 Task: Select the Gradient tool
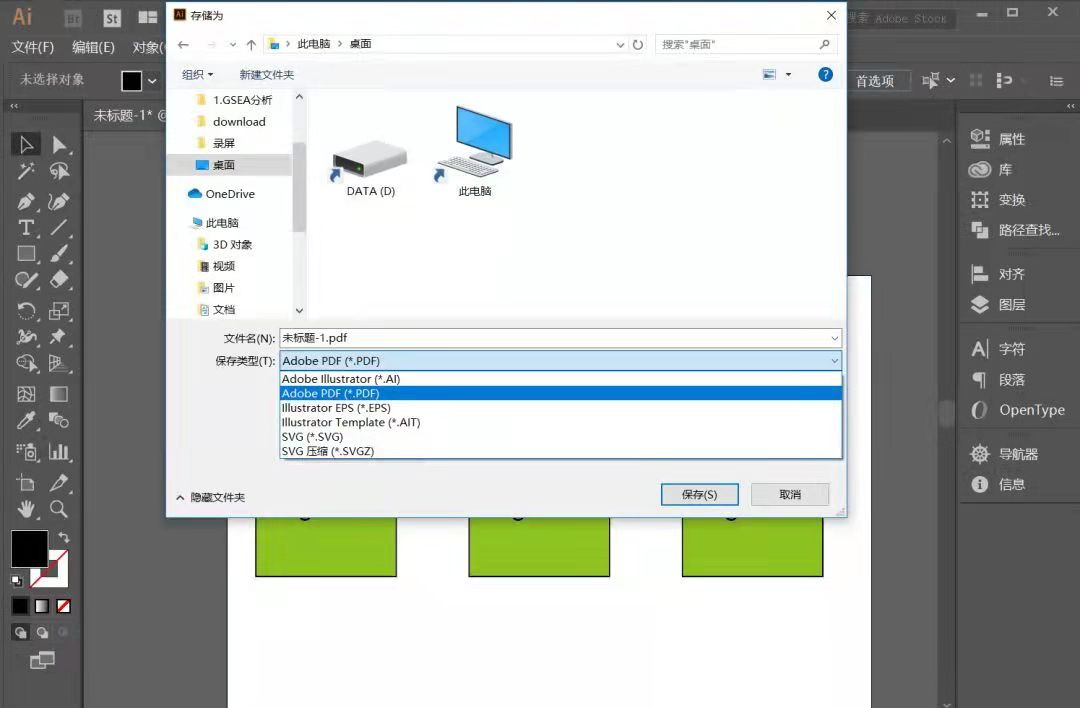(59, 394)
